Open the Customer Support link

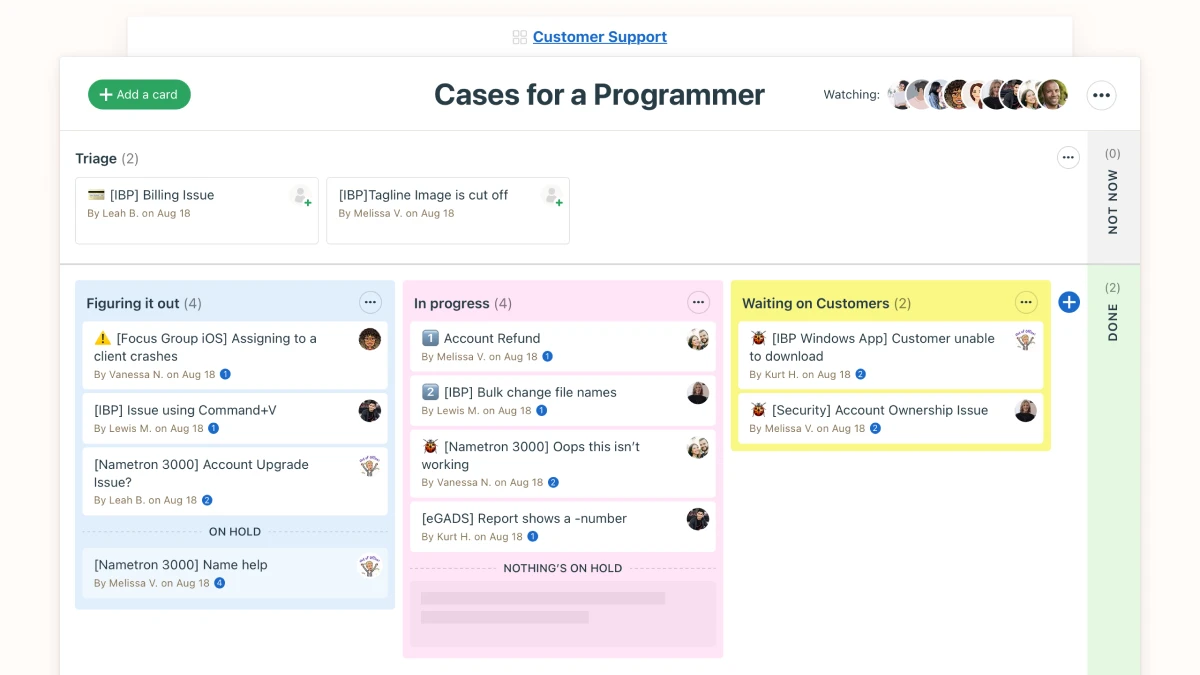pyautogui.click(x=599, y=37)
